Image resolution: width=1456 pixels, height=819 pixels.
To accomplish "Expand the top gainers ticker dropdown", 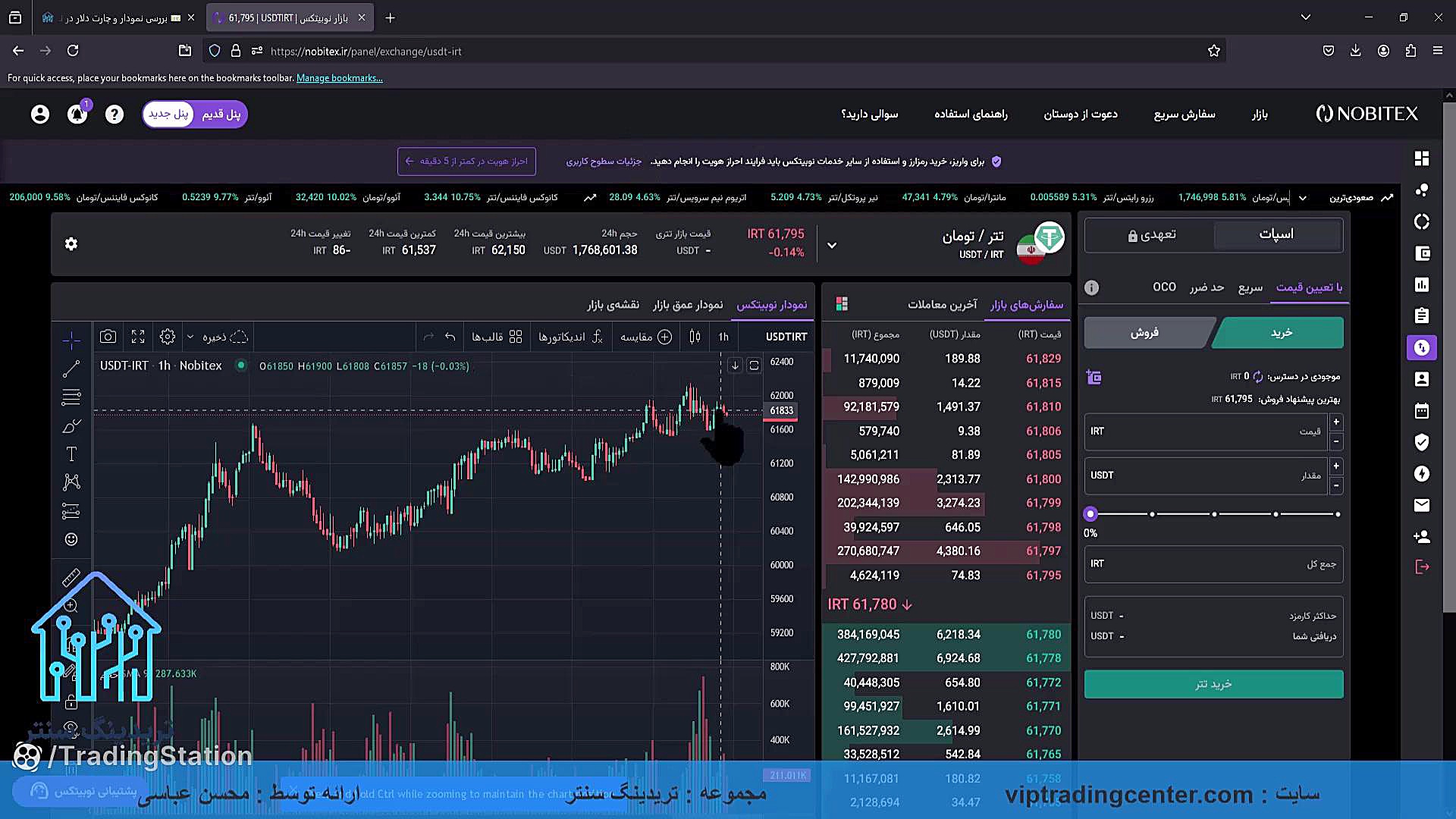I will click(1302, 198).
